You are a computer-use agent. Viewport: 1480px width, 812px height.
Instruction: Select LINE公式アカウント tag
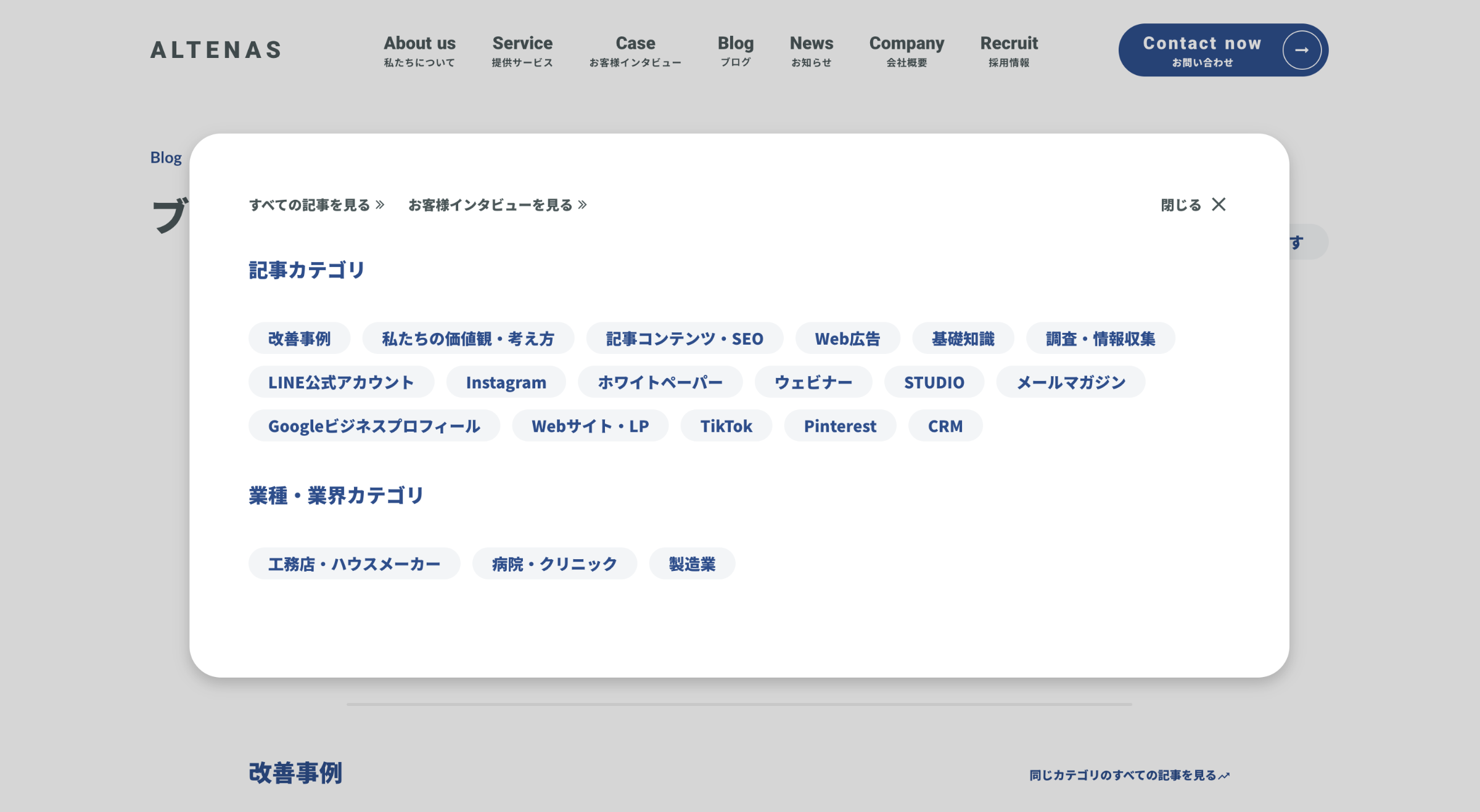pos(341,382)
